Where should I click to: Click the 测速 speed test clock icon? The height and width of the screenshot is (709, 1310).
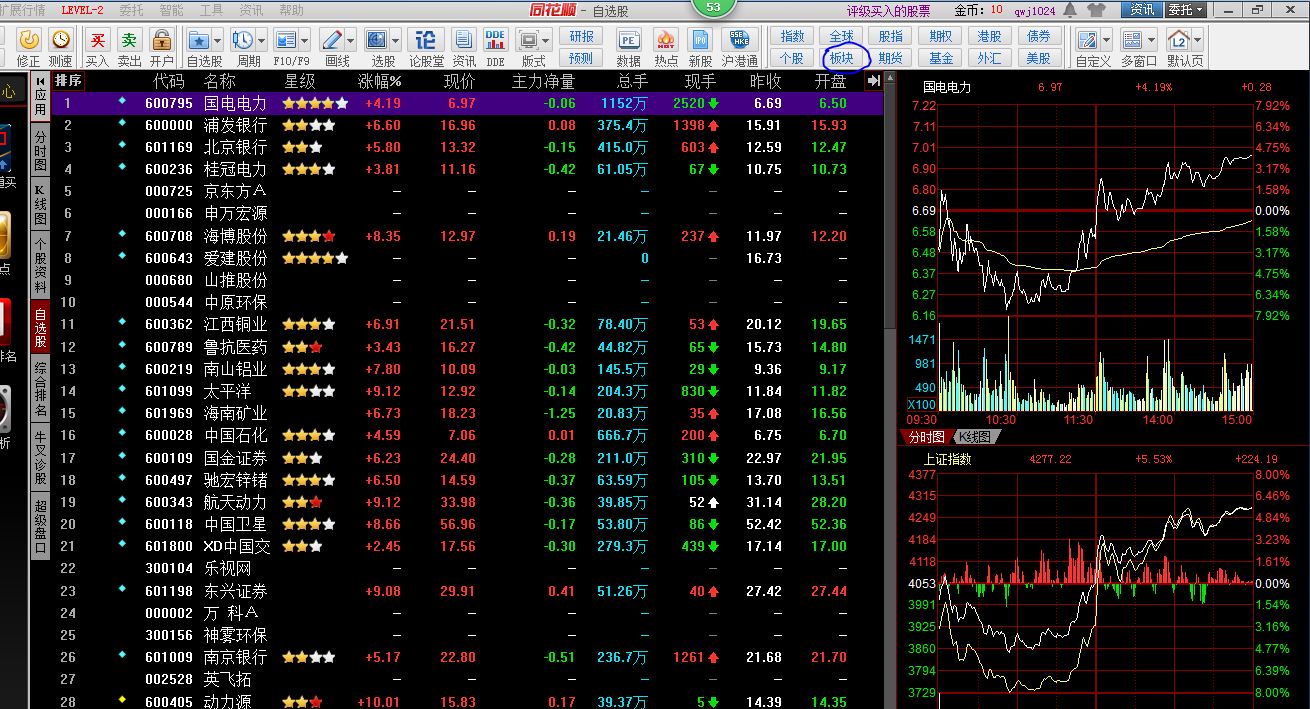tap(61, 40)
